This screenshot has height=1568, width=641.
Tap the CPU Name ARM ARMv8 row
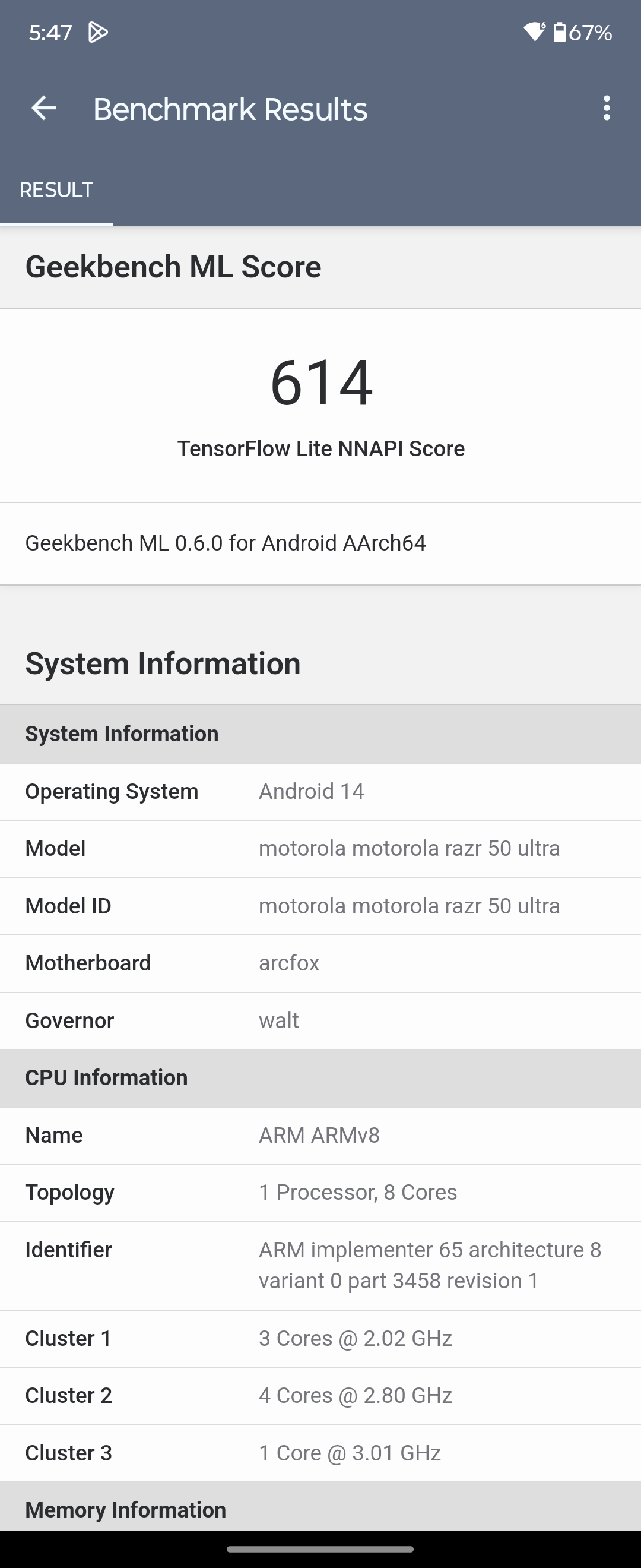click(x=320, y=1135)
